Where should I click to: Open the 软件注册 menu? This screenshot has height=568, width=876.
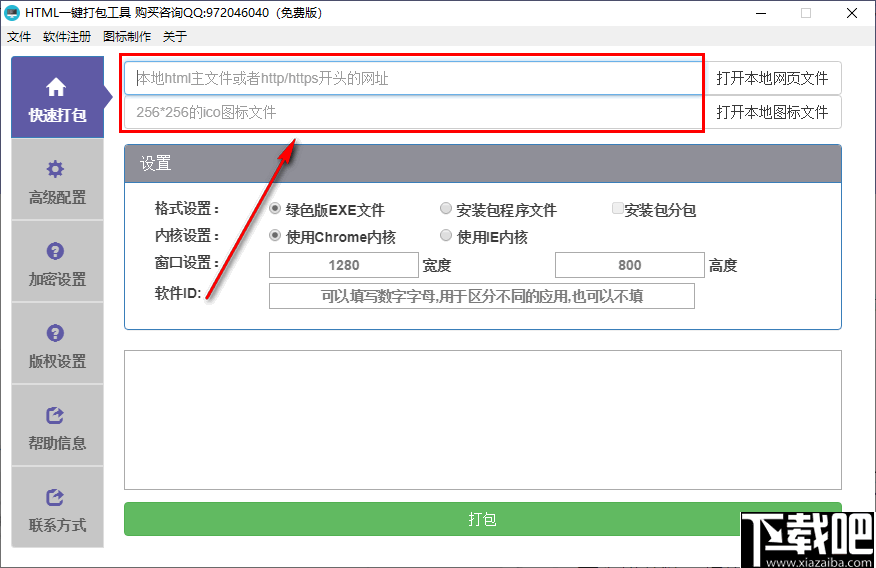pos(67,37)
